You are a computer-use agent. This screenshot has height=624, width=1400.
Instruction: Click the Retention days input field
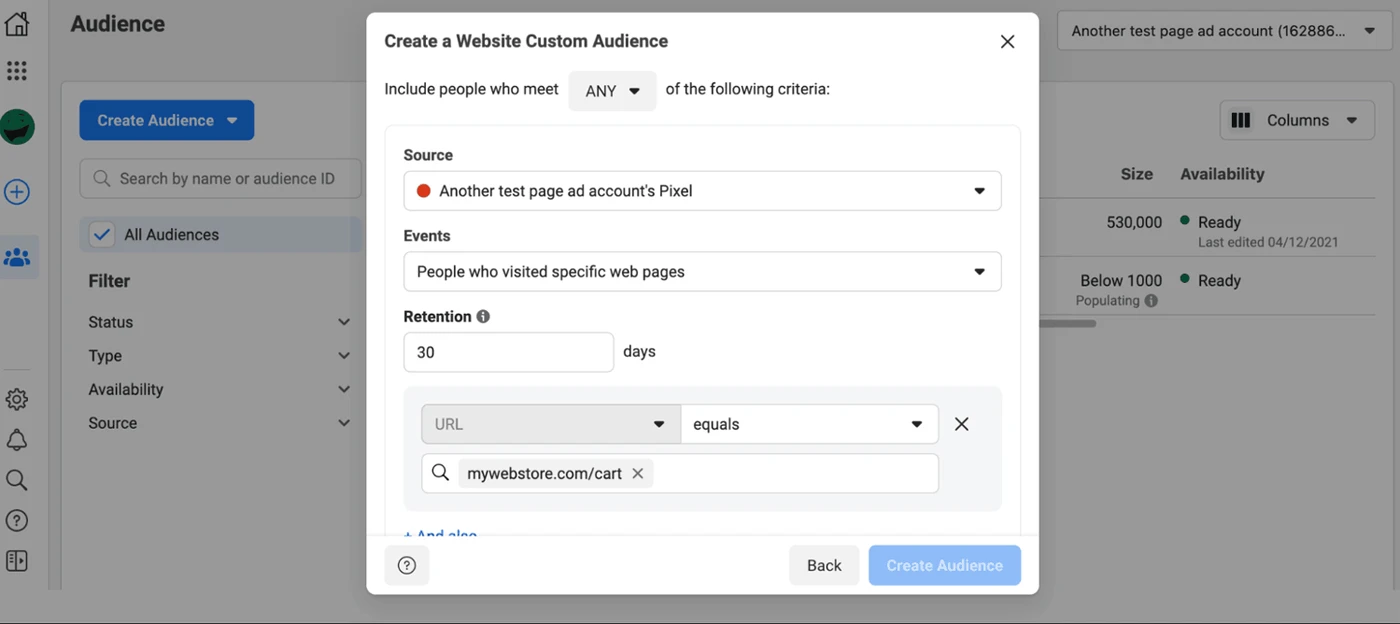[x=508, y=352]
